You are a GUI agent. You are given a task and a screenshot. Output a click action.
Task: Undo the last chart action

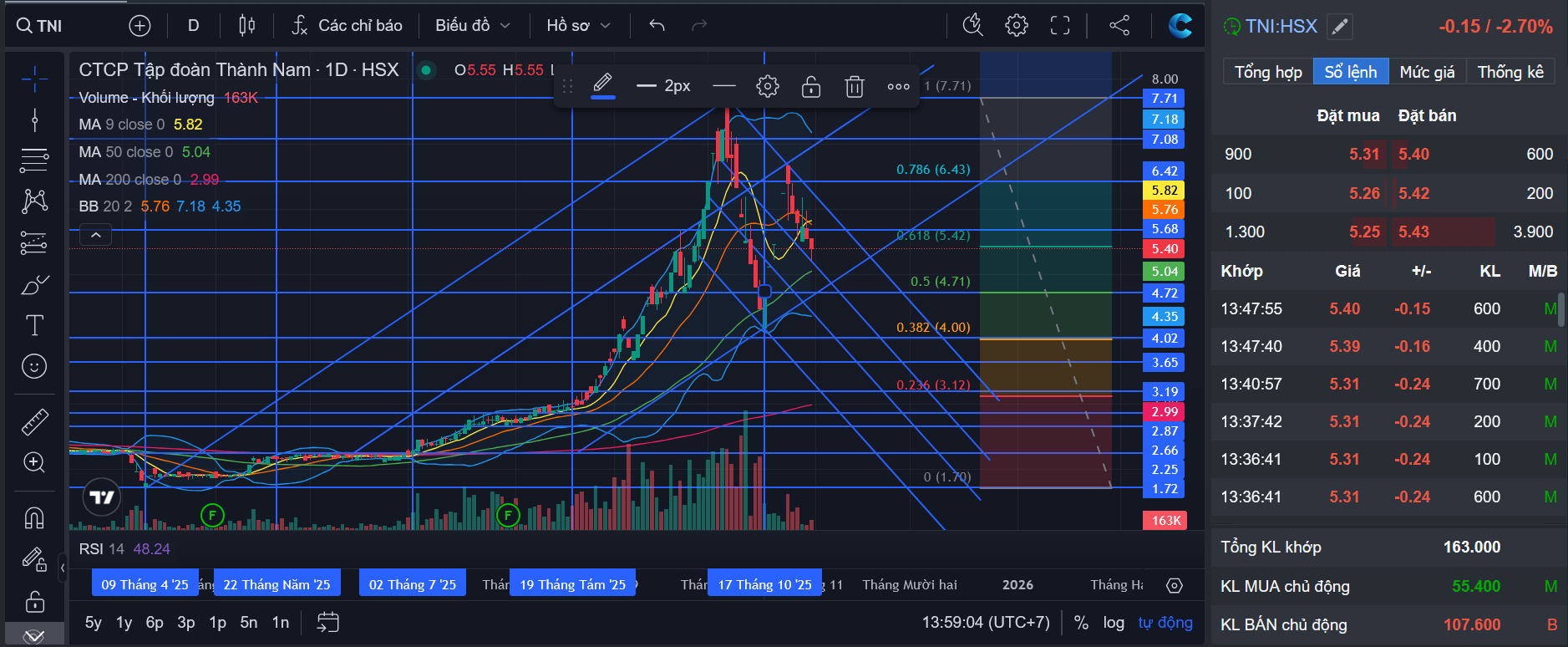pyautogui.click(x=657, y=26)
